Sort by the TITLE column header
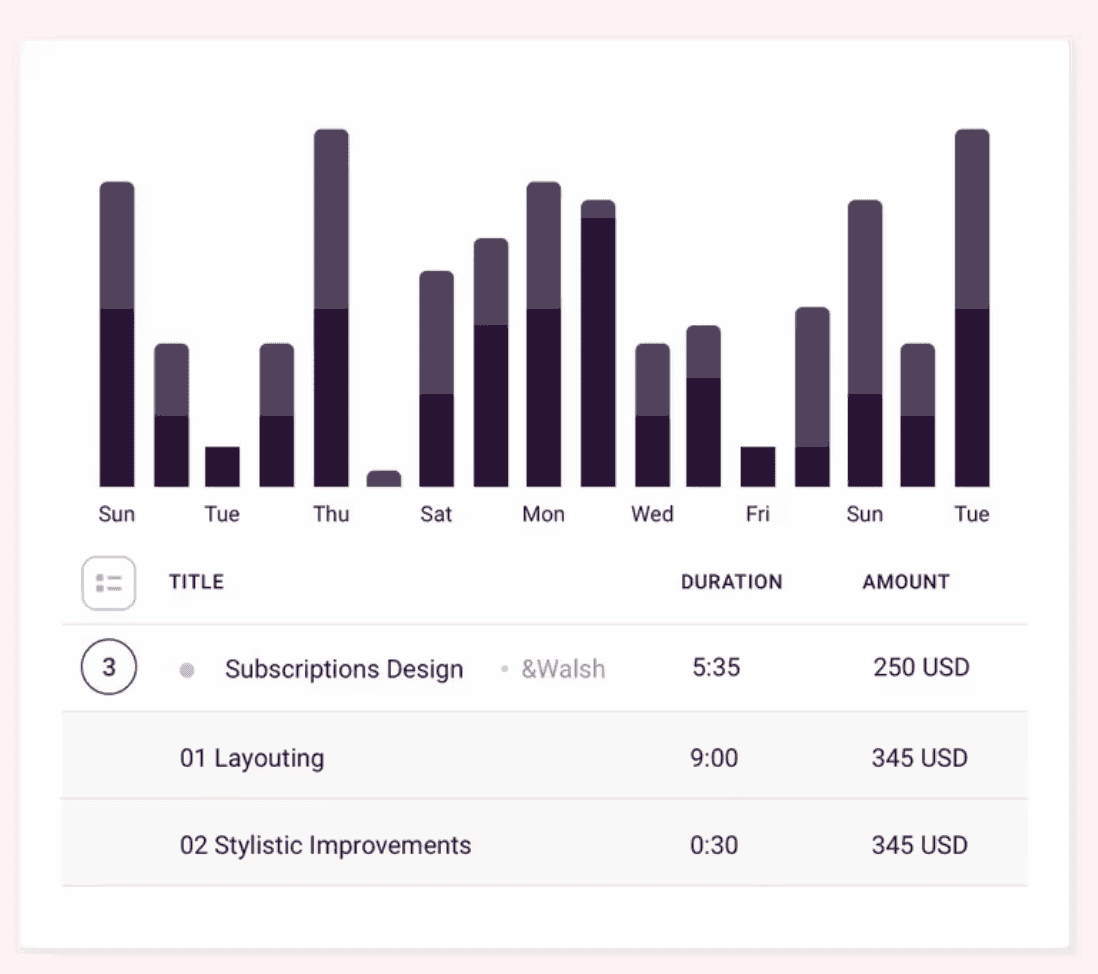The image size is (1098, 974). coord(196,582)
